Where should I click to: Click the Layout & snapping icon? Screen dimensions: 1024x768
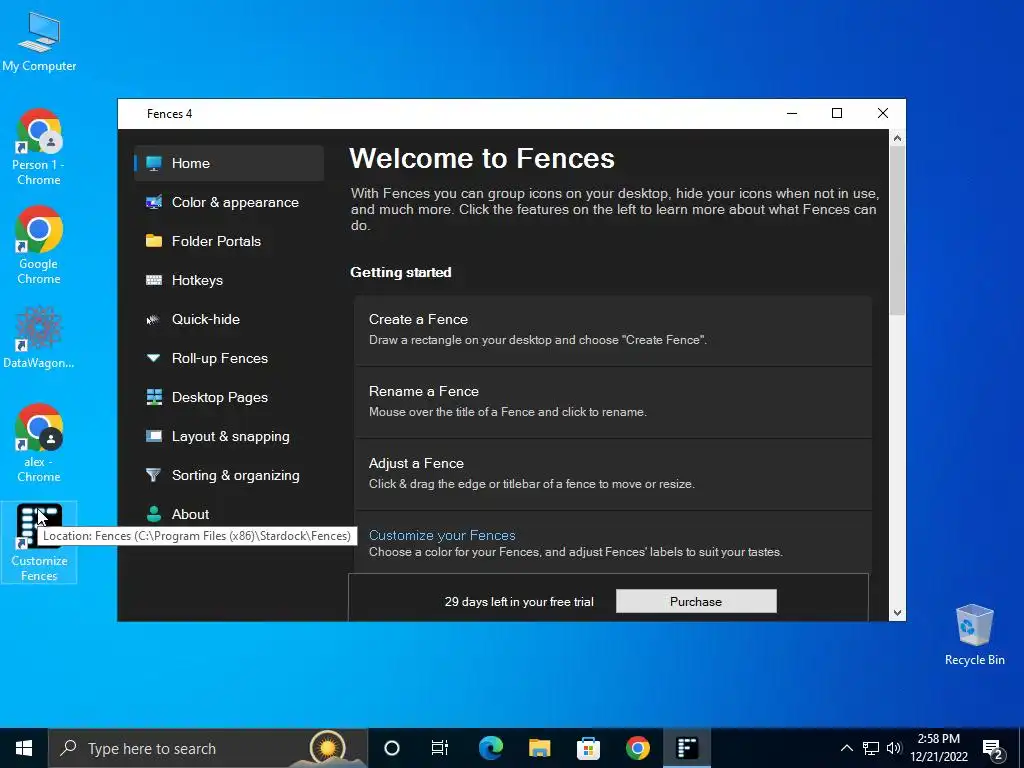point(154,436)
